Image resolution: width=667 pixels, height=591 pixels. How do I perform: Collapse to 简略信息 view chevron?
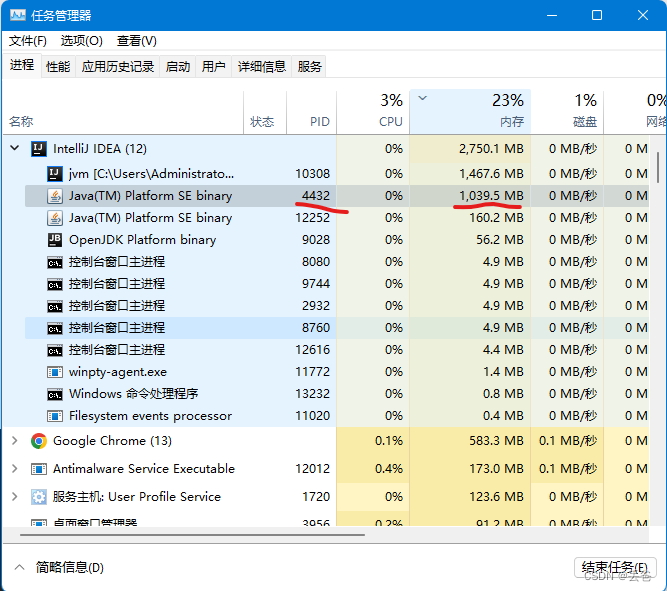tap(19, 567)
